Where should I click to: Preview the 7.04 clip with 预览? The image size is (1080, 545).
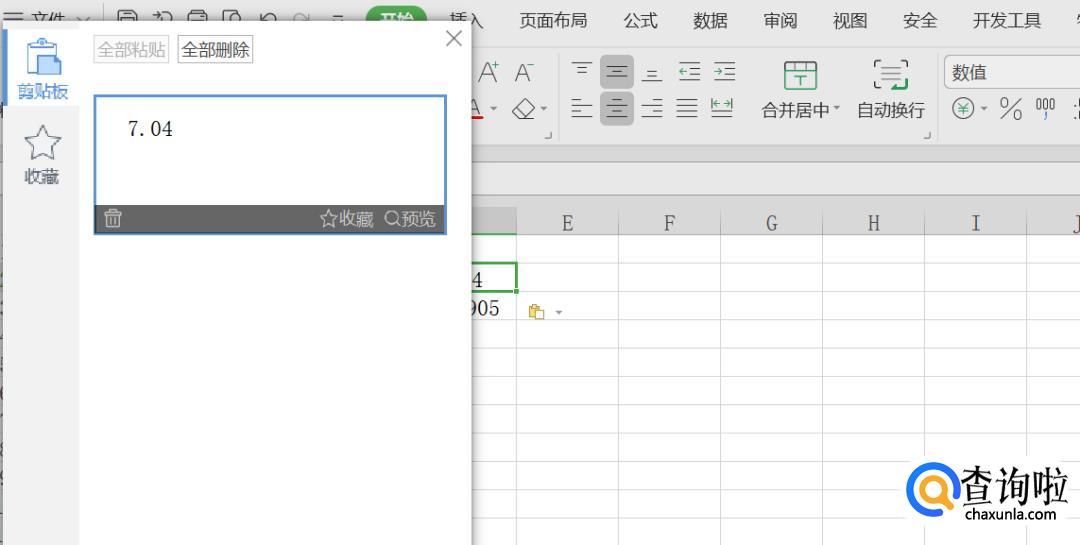click(x=410, y=219)
